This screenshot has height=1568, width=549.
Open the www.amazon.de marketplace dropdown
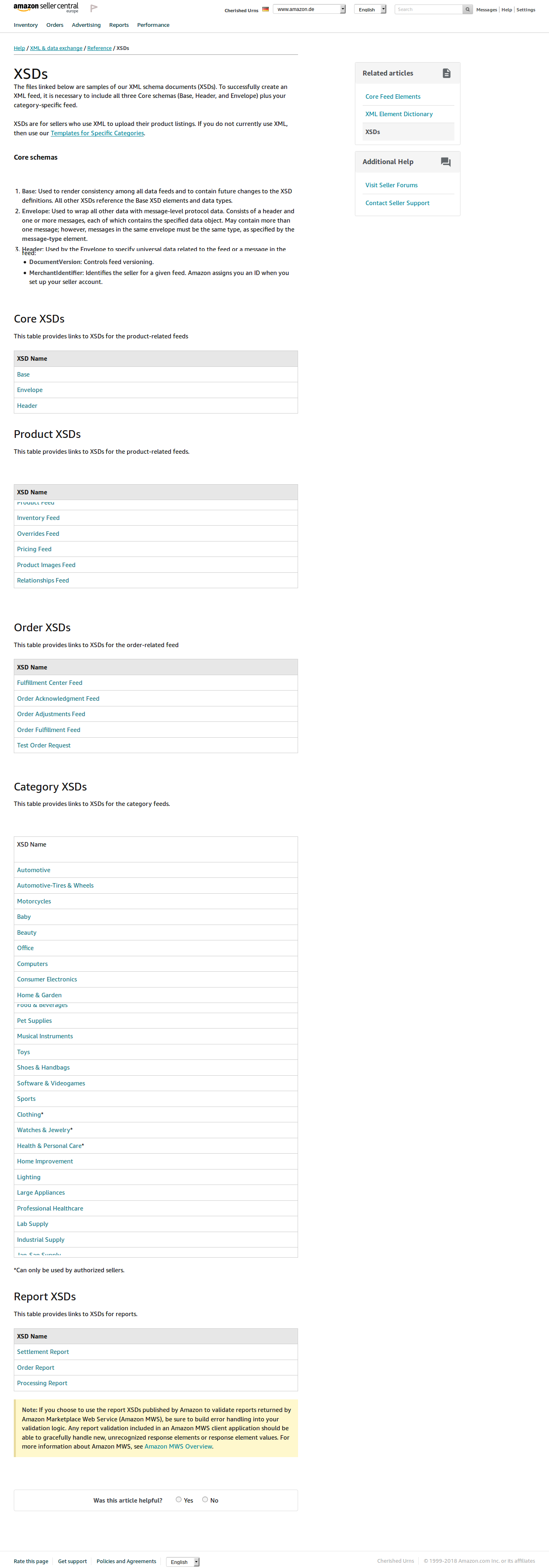[309, 9]
